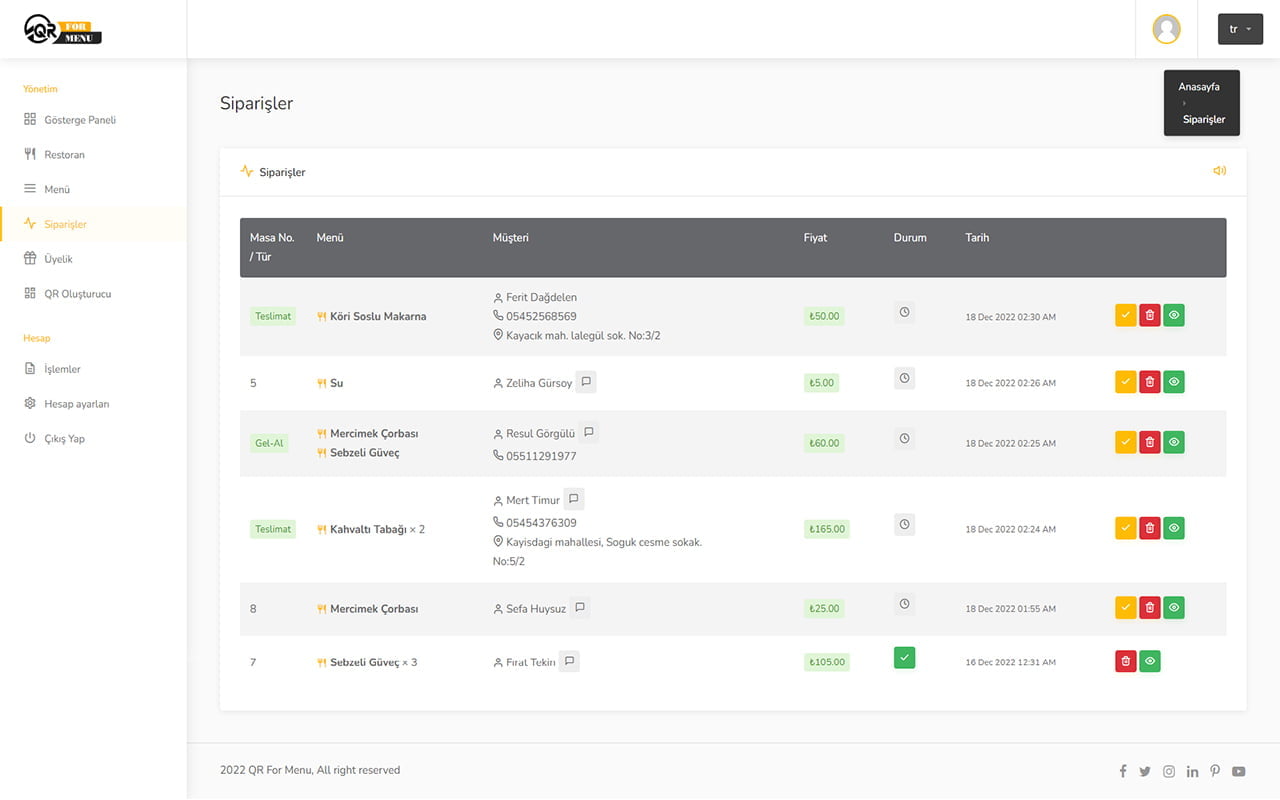Select Siparişler in the sidebar
This screenshot has height=800, width=1280.
coord(65,224)
